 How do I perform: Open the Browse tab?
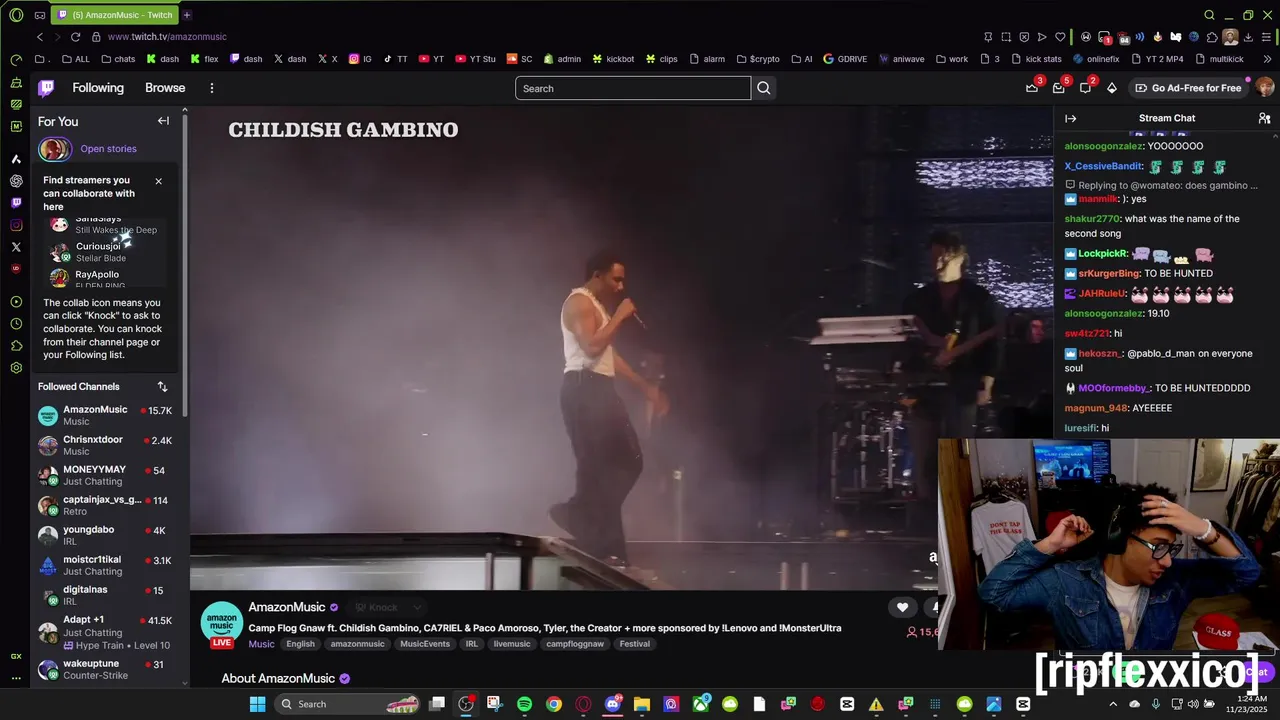165,88
